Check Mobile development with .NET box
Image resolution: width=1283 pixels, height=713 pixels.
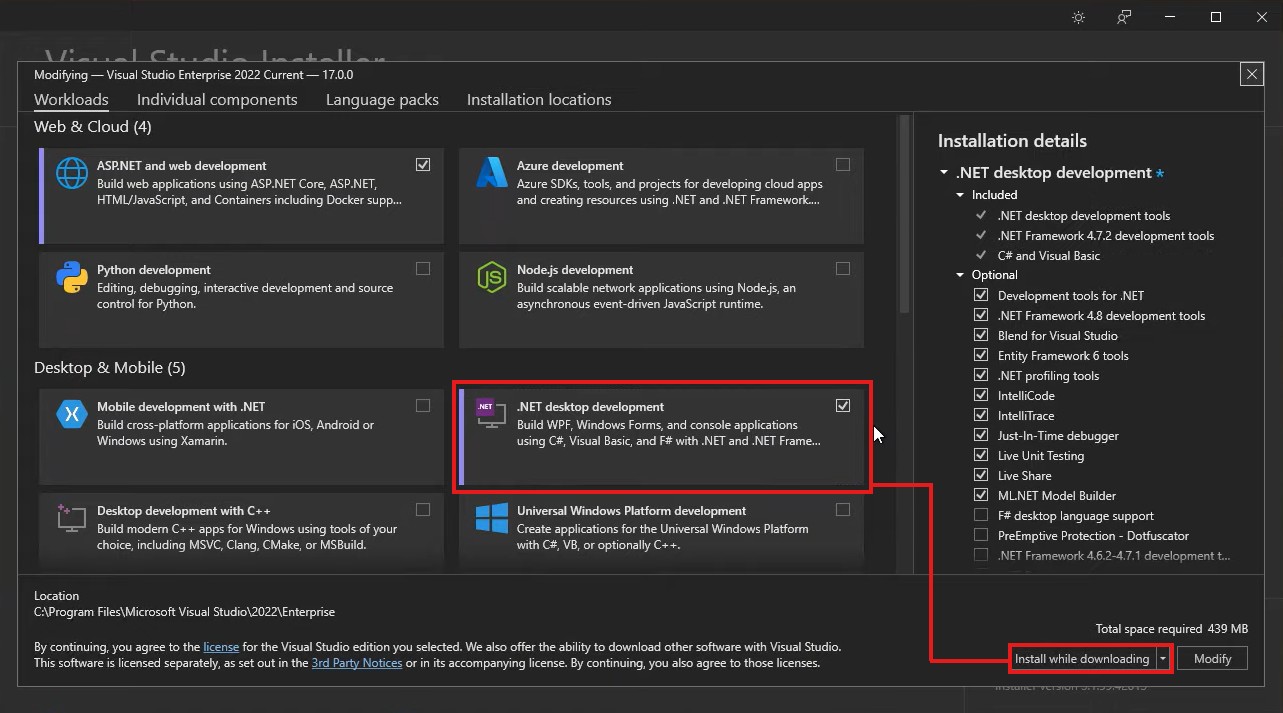pyautogui.click(x=423, y=405)
